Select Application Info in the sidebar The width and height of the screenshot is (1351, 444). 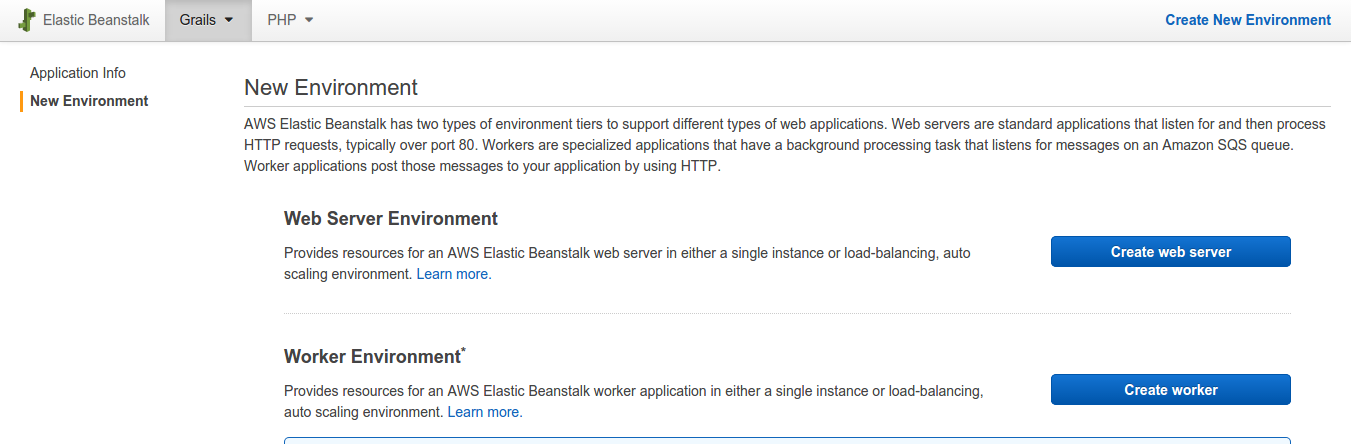tap(78, 73)
